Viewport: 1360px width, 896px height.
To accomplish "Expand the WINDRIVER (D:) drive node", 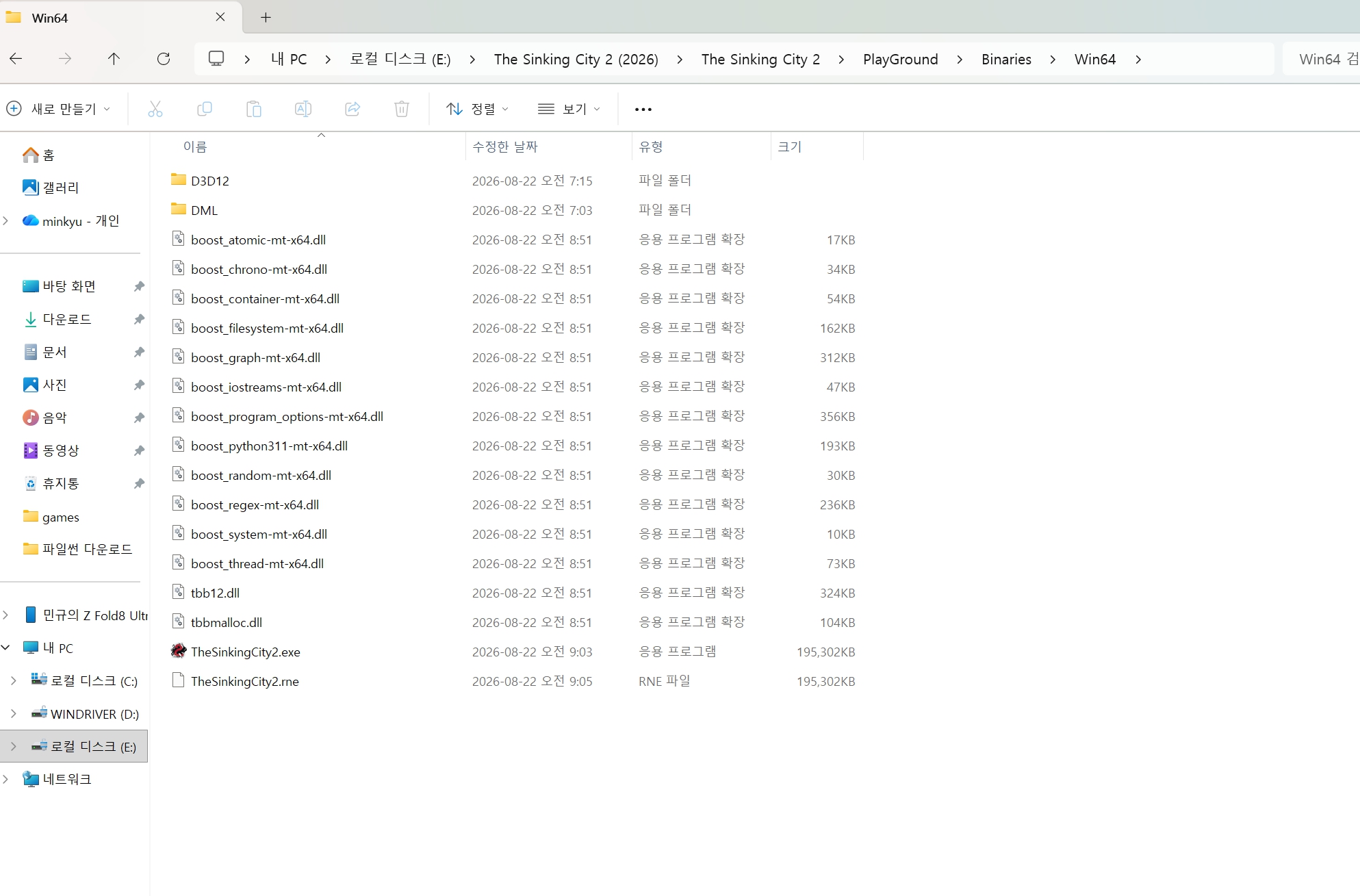I will [x=14, y=713].
